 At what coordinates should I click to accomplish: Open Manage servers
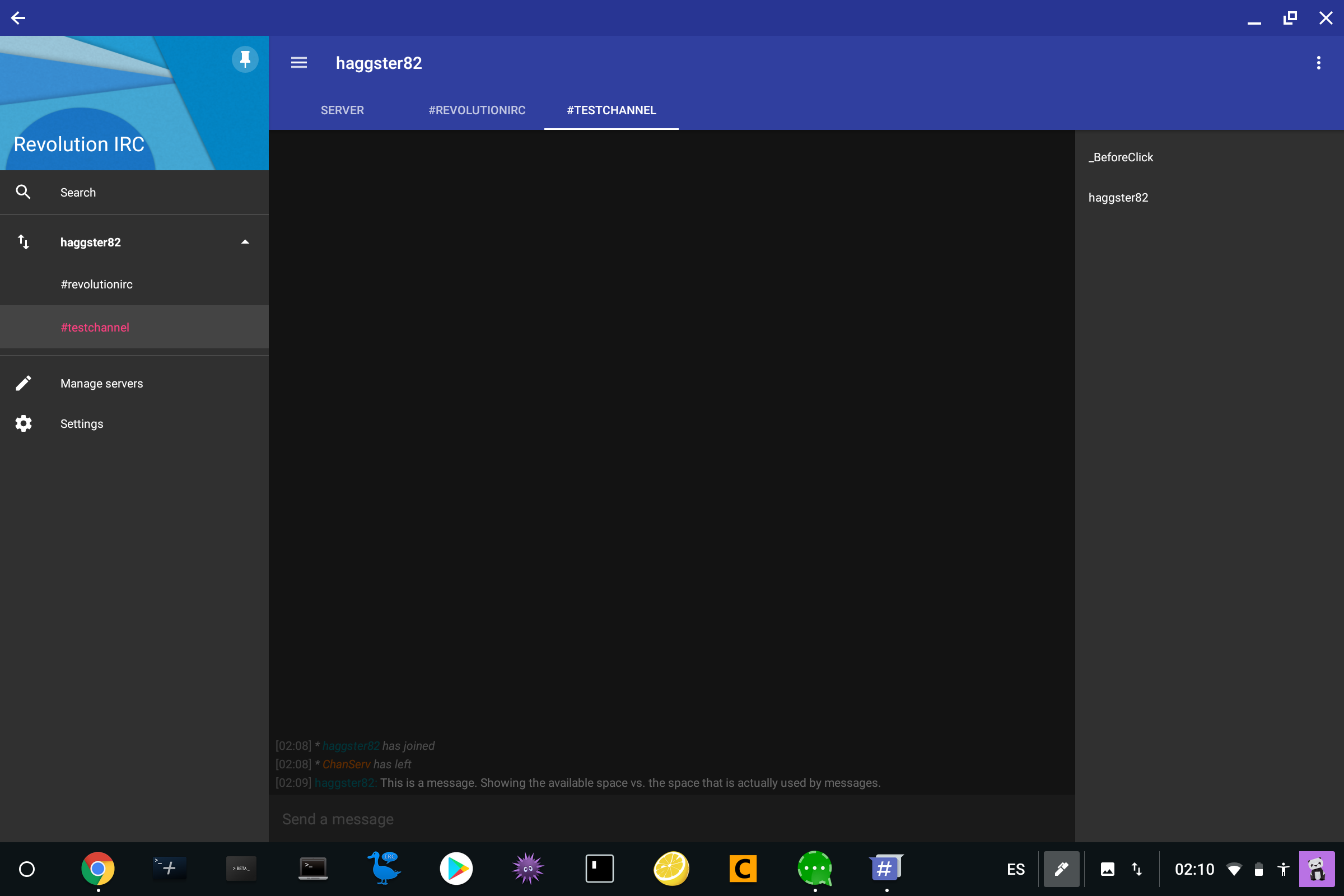(x=102, y=383)
